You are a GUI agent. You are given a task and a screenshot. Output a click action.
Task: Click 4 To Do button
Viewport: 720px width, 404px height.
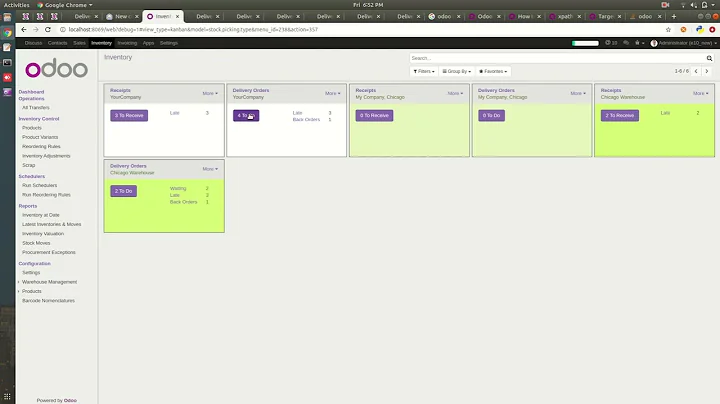tap(246, 116)
